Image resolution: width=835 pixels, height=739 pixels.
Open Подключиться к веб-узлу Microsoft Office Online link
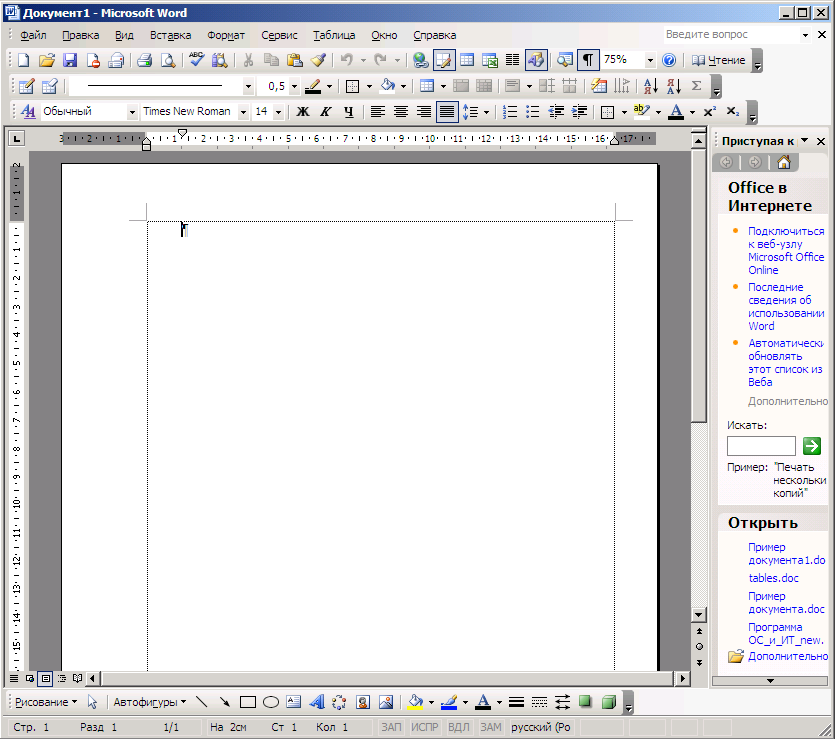click(786, 250)
